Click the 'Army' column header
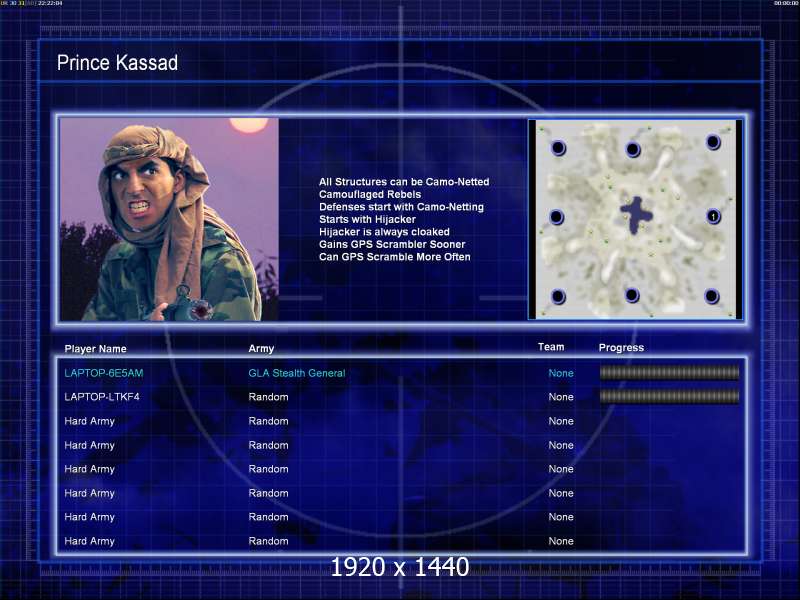 pyautogui.click(x=261, y=348)
